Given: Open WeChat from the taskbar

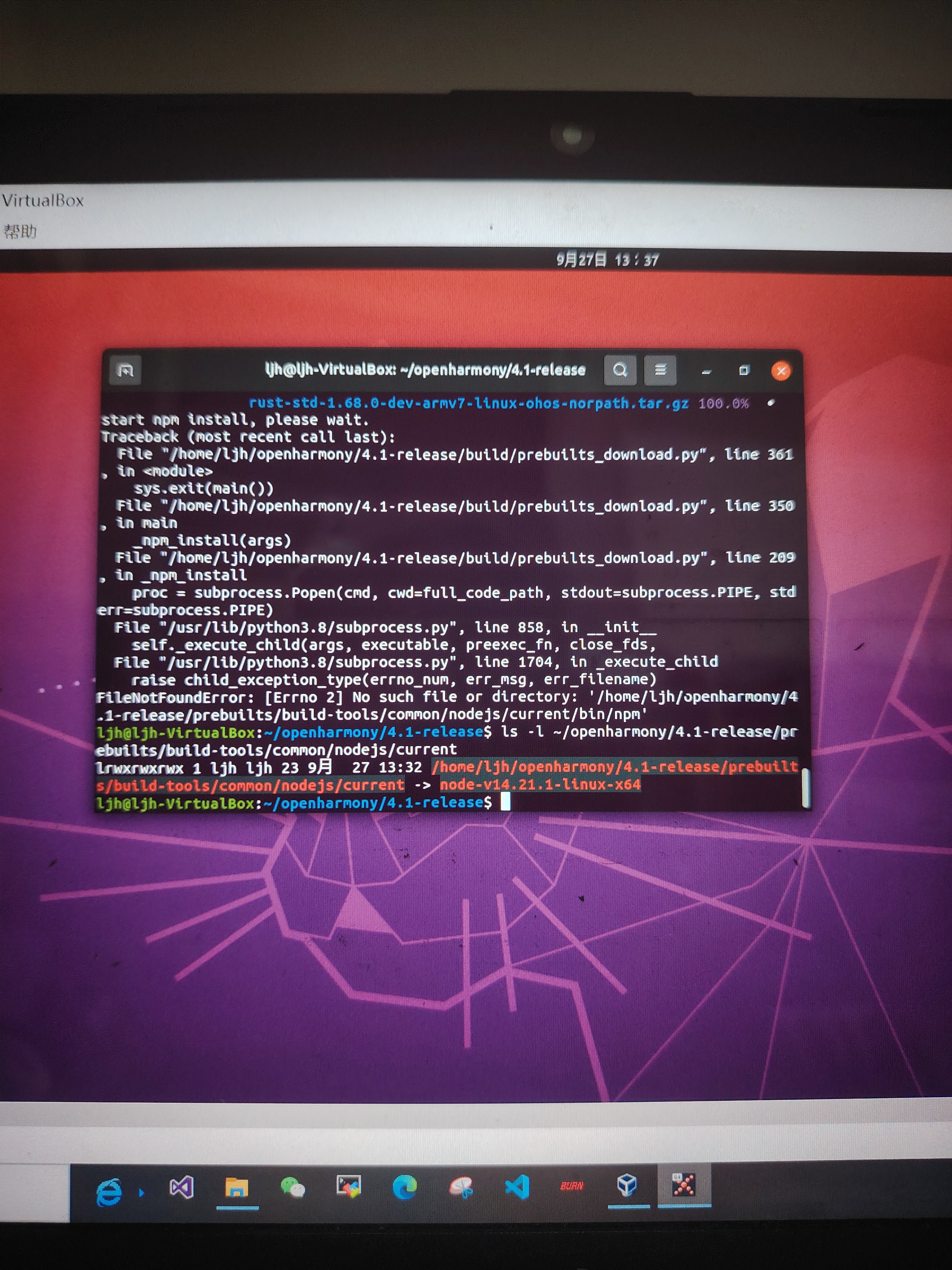Looking at the screenshot, I should point(293,1187).
